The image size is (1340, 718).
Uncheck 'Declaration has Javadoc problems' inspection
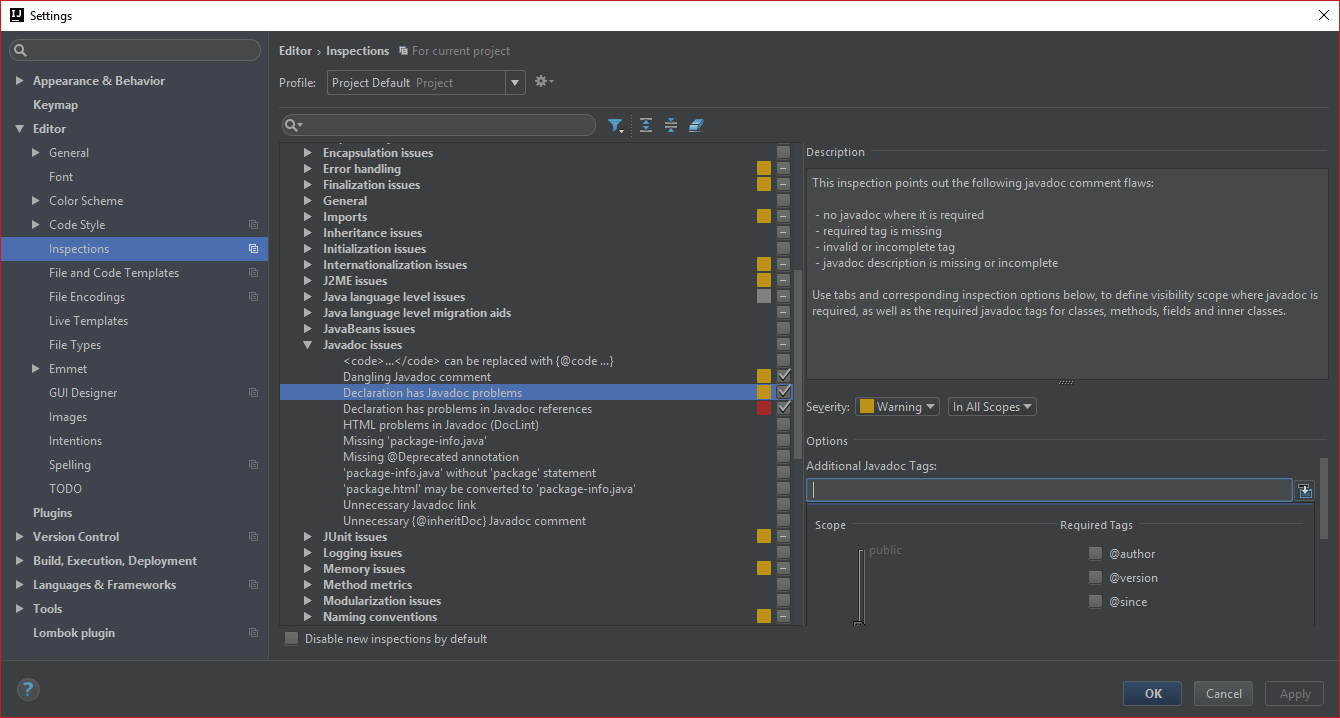tap(783, 392)
